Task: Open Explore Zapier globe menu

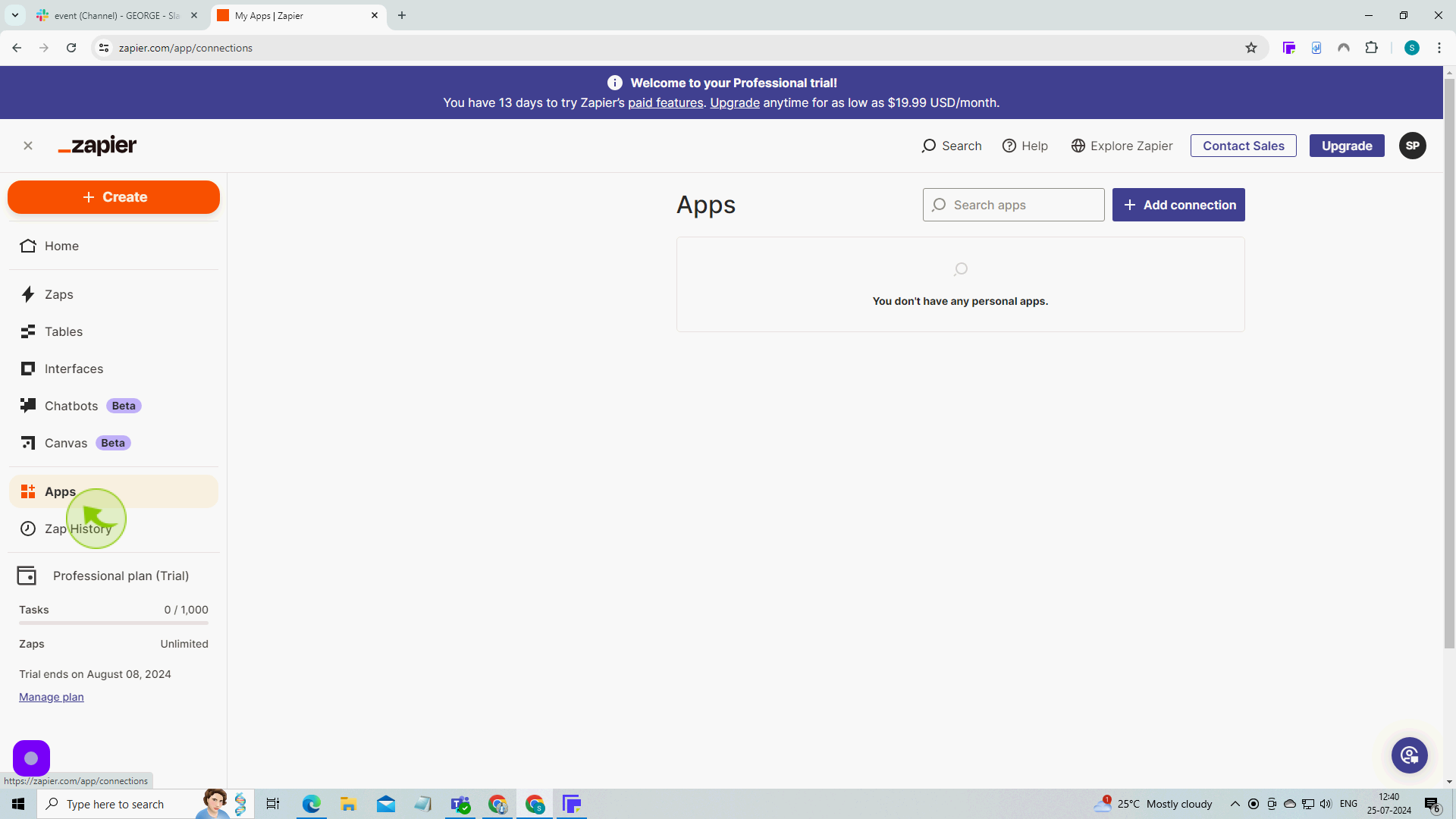Action: [x=1122, y=146]
